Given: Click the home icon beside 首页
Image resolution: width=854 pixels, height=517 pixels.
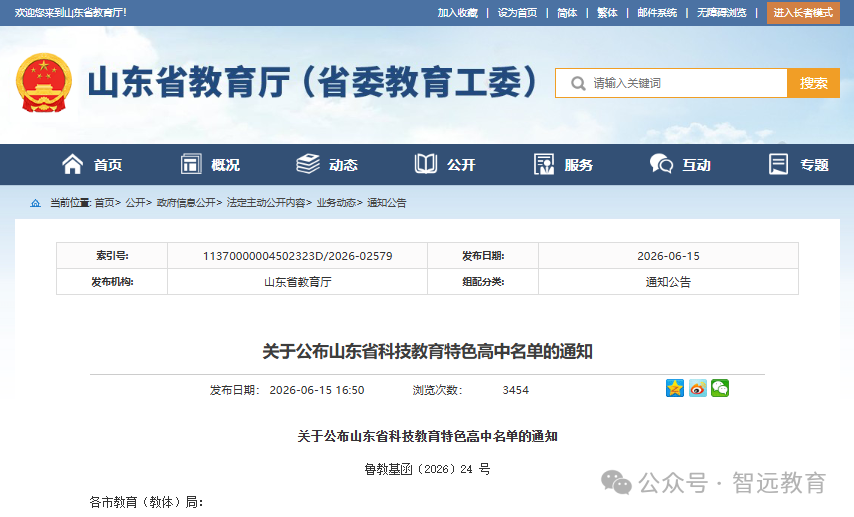Looking at the screenshot, I should (72, 164).
